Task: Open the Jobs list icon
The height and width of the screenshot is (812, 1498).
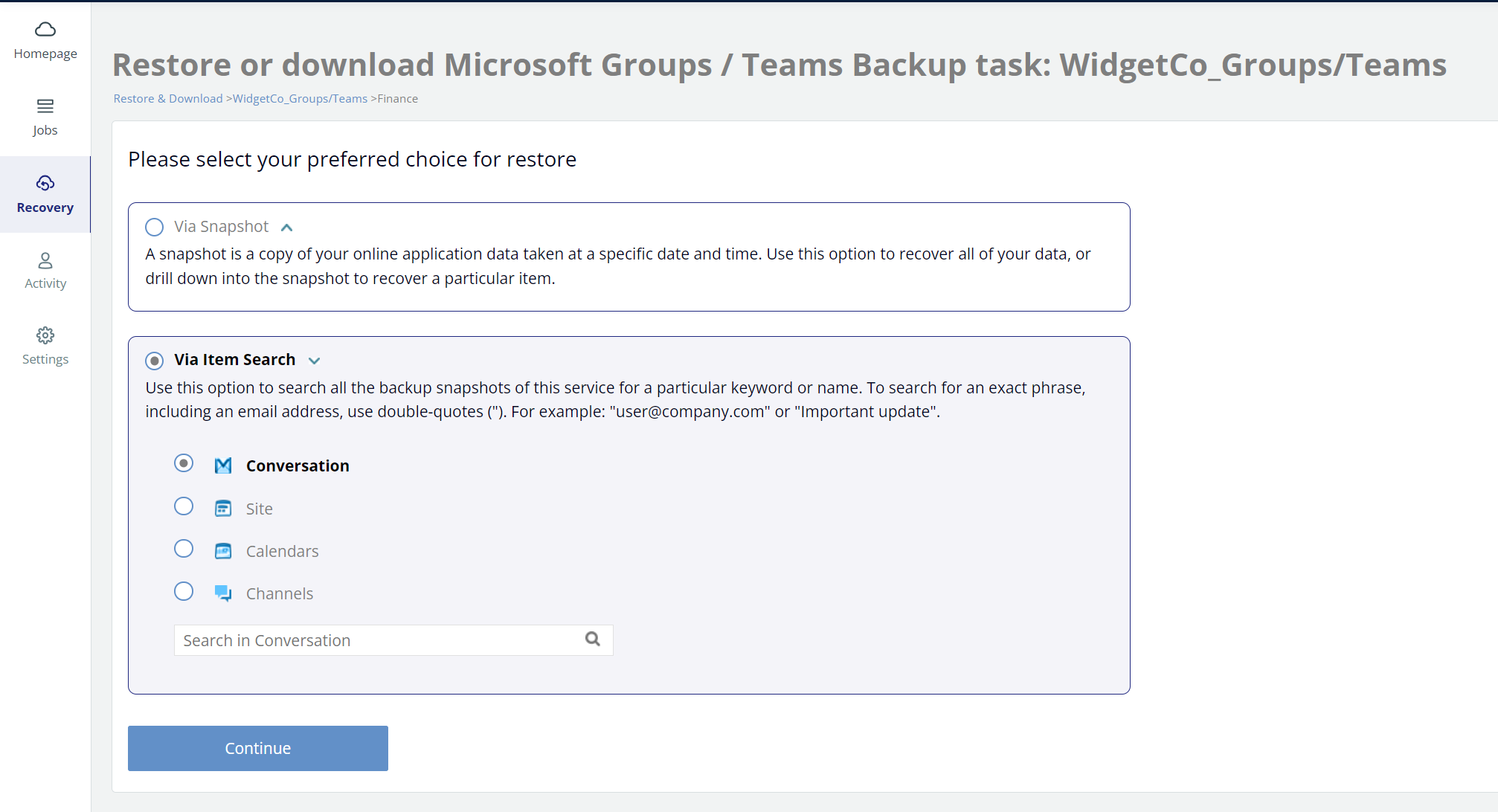Action: (45, 106)
